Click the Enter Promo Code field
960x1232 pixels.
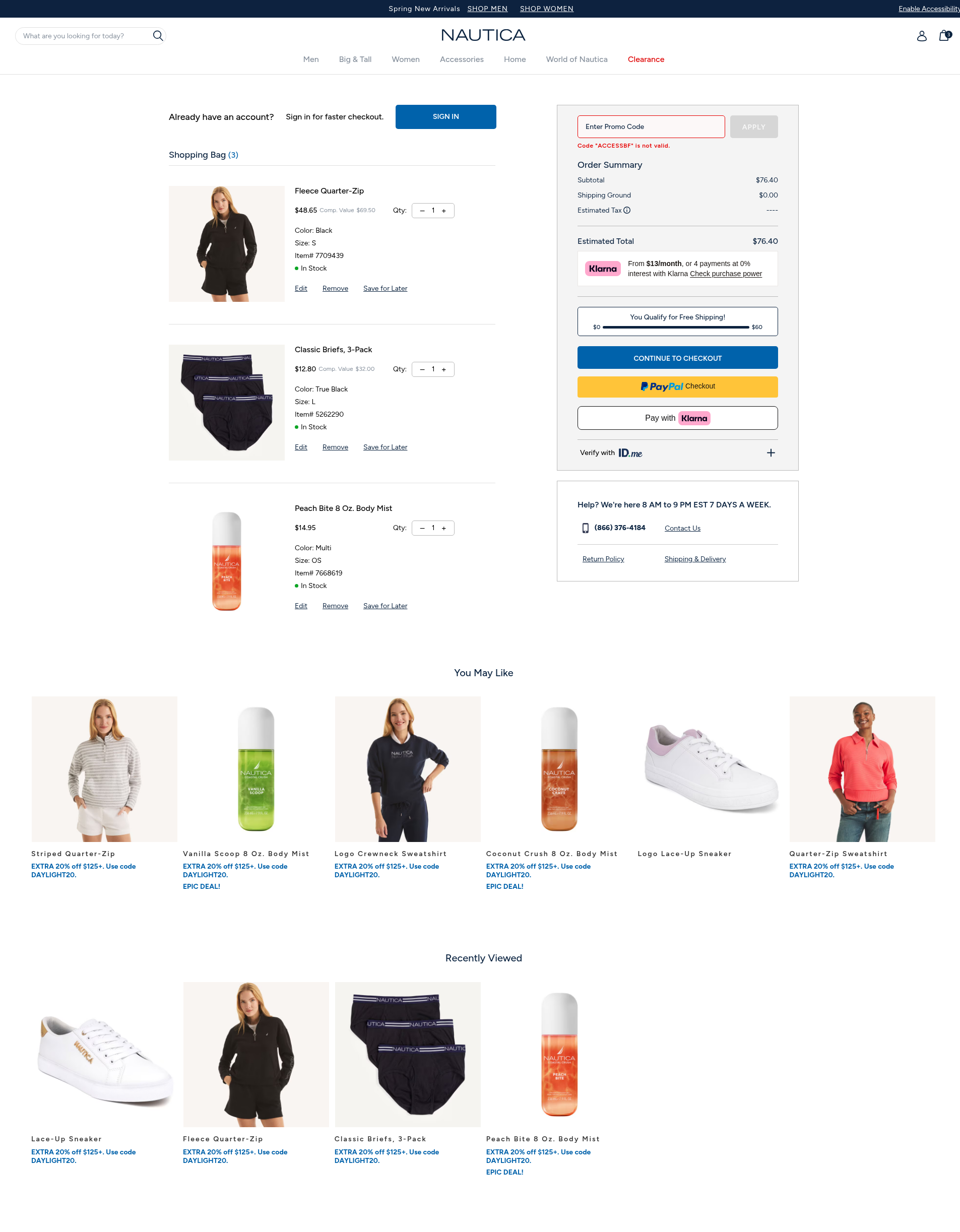(x=651, y=127)
